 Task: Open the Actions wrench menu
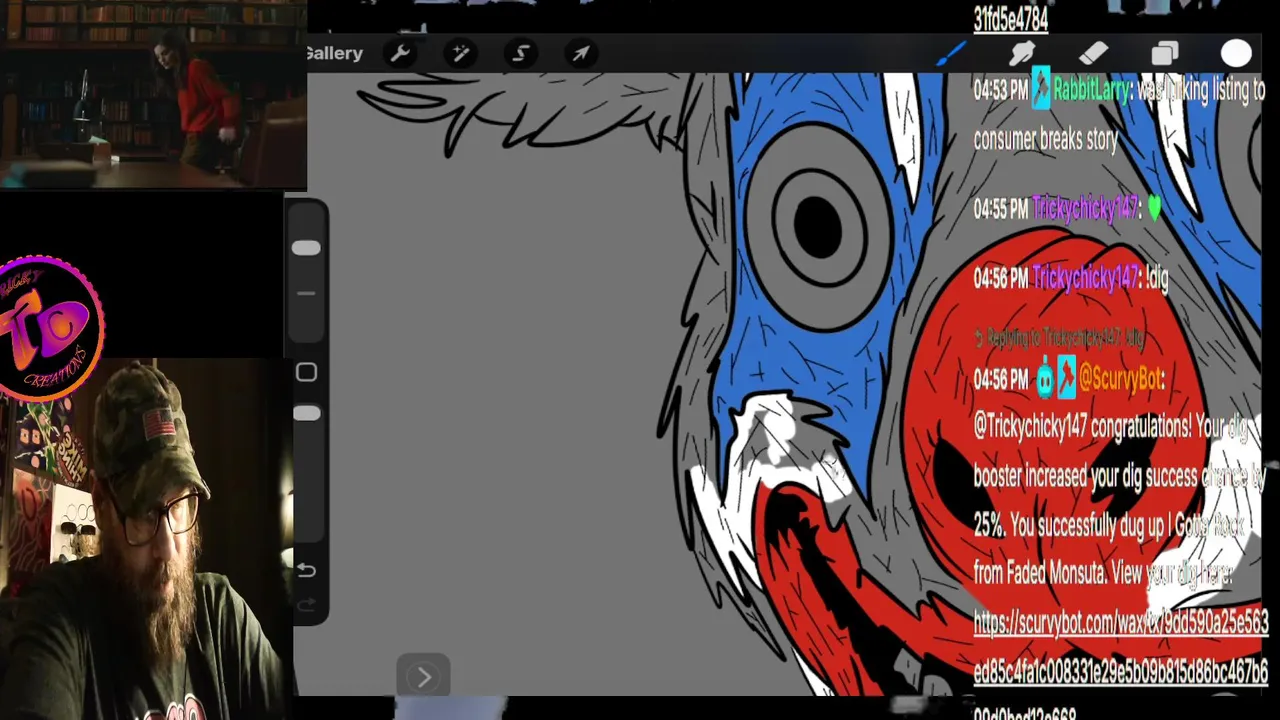400,53
